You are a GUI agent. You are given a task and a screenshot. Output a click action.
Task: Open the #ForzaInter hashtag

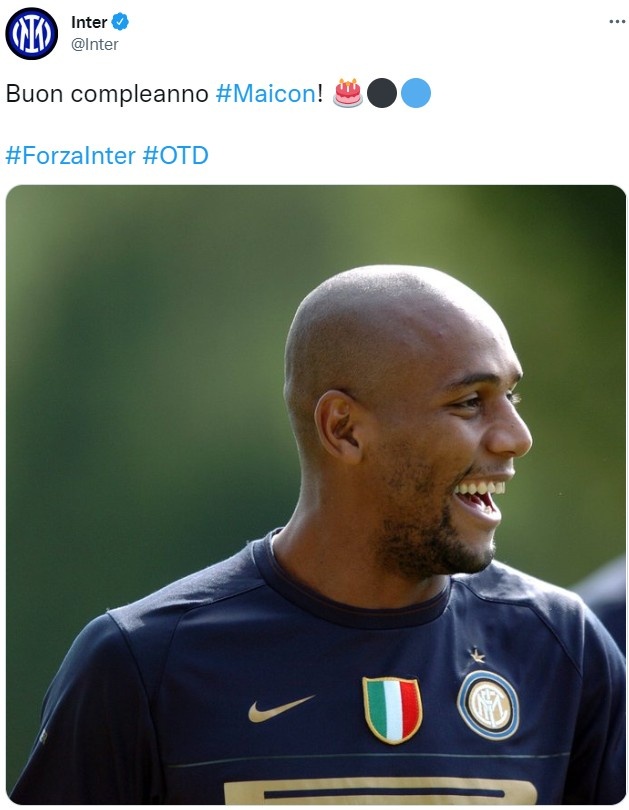[71, 155]
